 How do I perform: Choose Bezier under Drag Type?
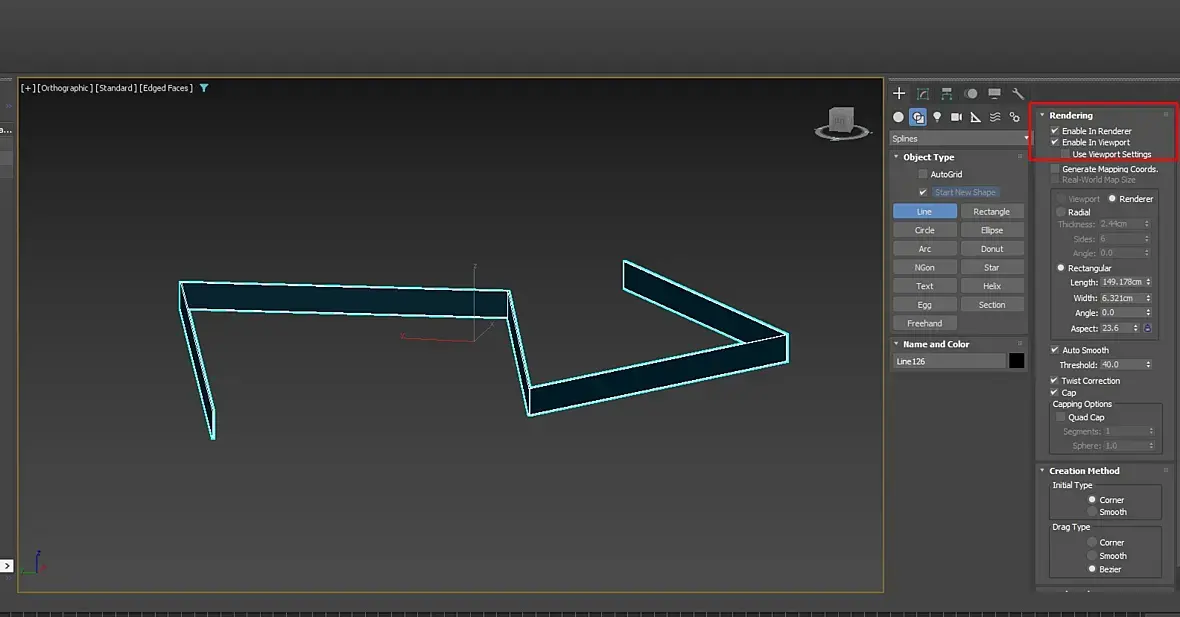pos(1092,569)
